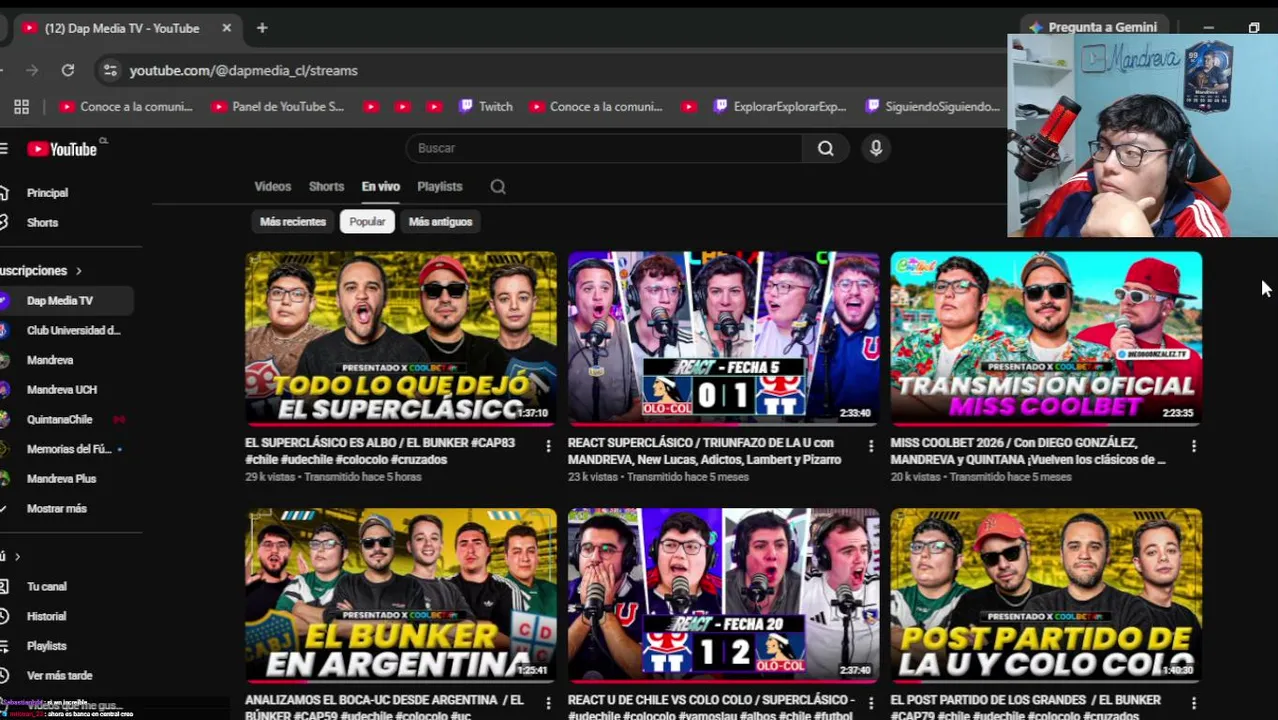Open title MISS COOLBET 2026 / Con DIEGO GONZÁLEZ
This screenshot has width=1278, height=720.
click(x=1028, y=451)
